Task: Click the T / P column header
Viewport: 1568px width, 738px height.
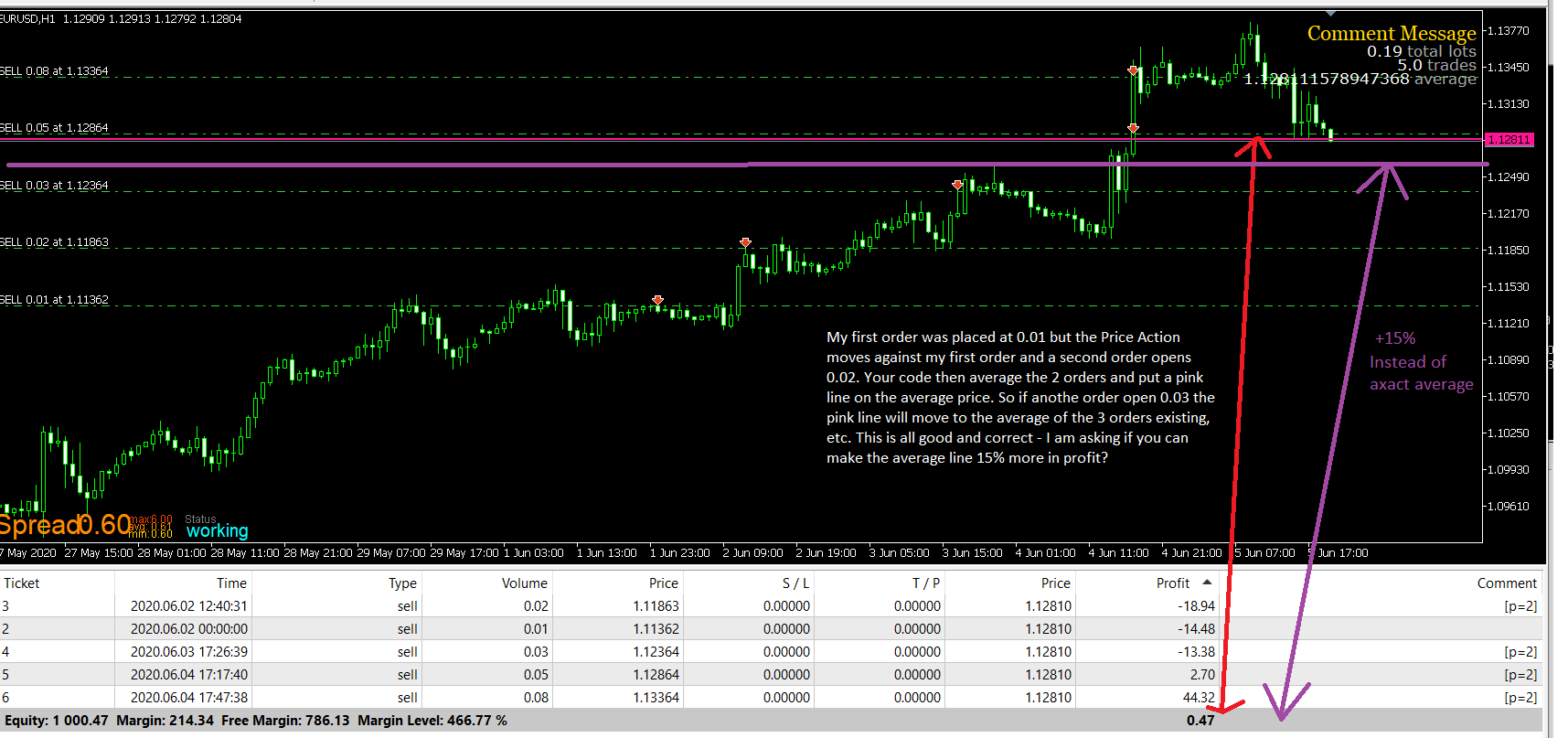Action: (926, 583)
